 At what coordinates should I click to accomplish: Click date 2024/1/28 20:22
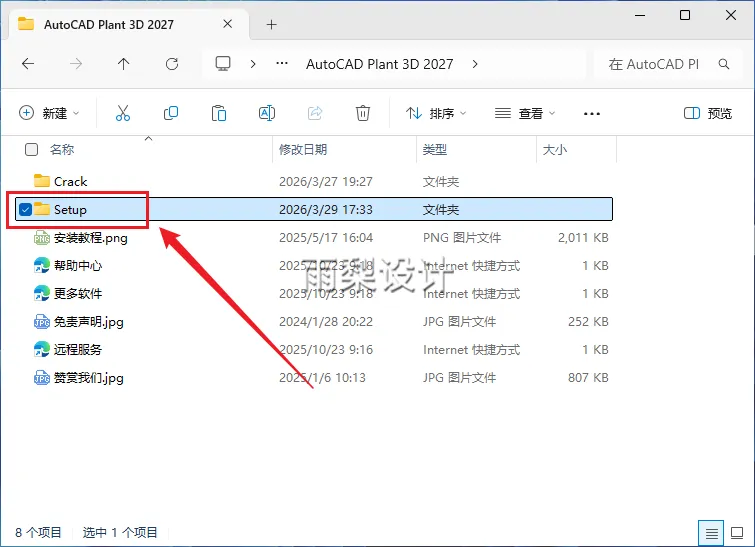coord(325,321)
